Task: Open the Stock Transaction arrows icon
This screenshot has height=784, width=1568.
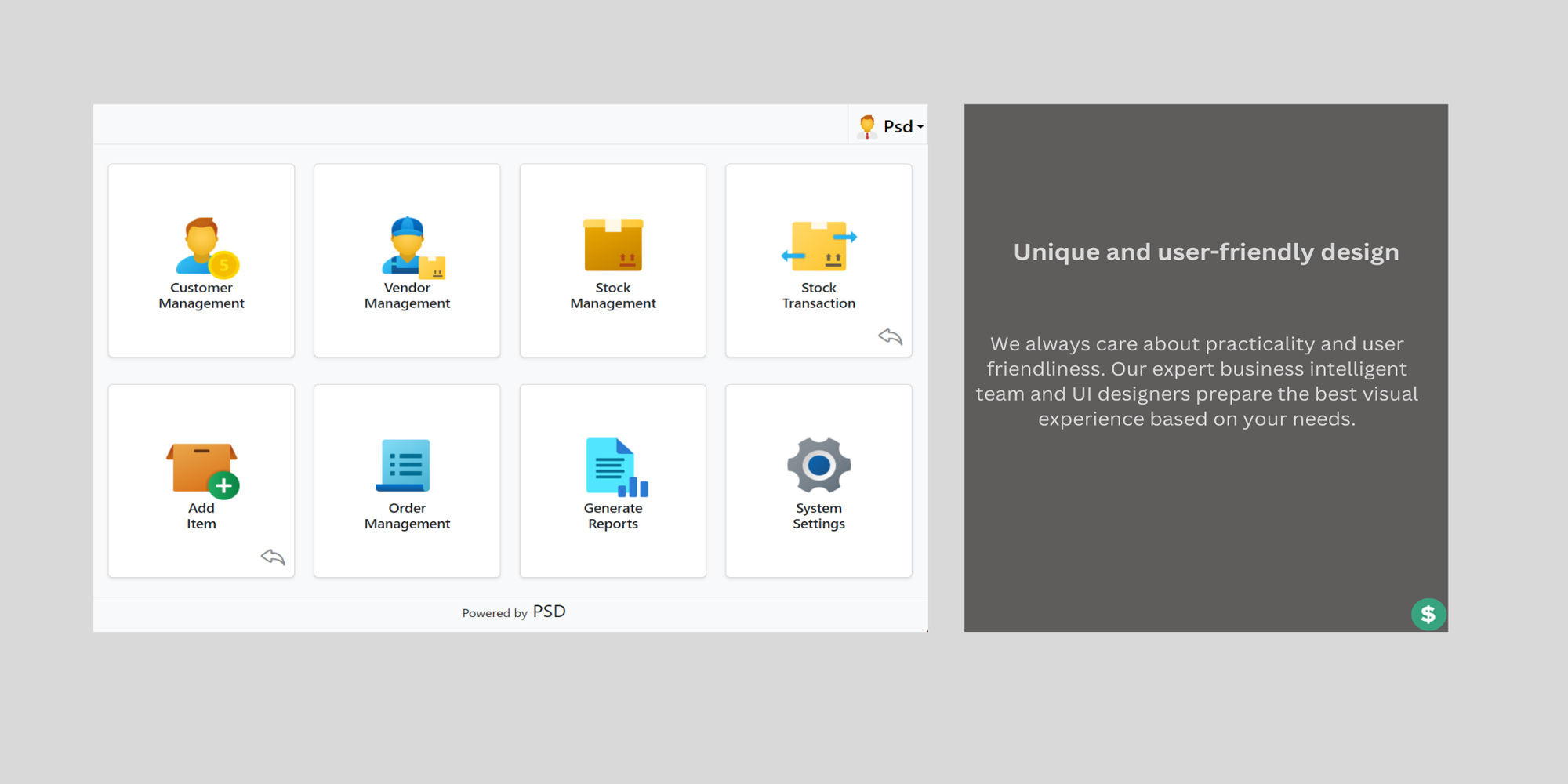Action: 819,246
